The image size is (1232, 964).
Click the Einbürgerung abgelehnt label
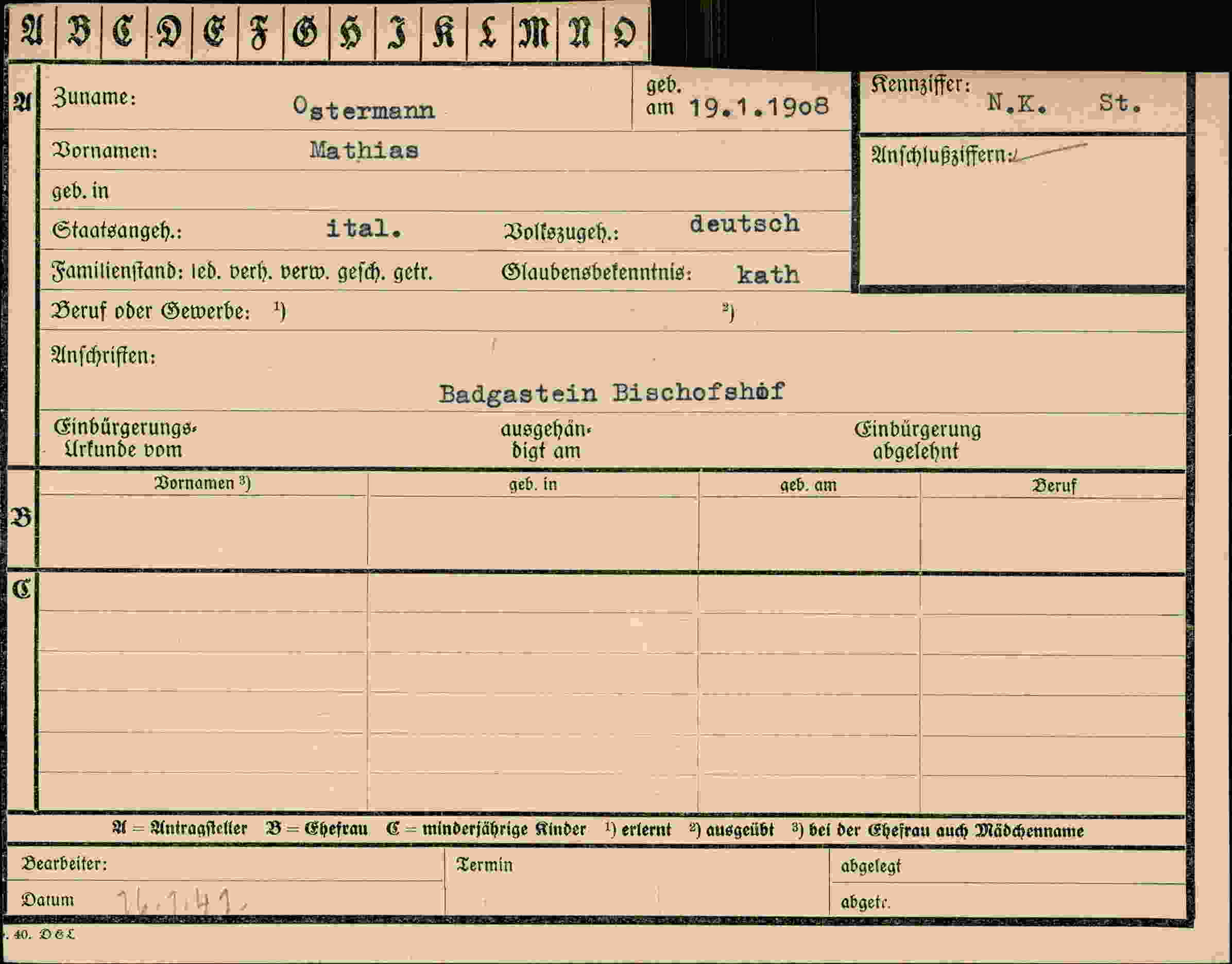917,440
